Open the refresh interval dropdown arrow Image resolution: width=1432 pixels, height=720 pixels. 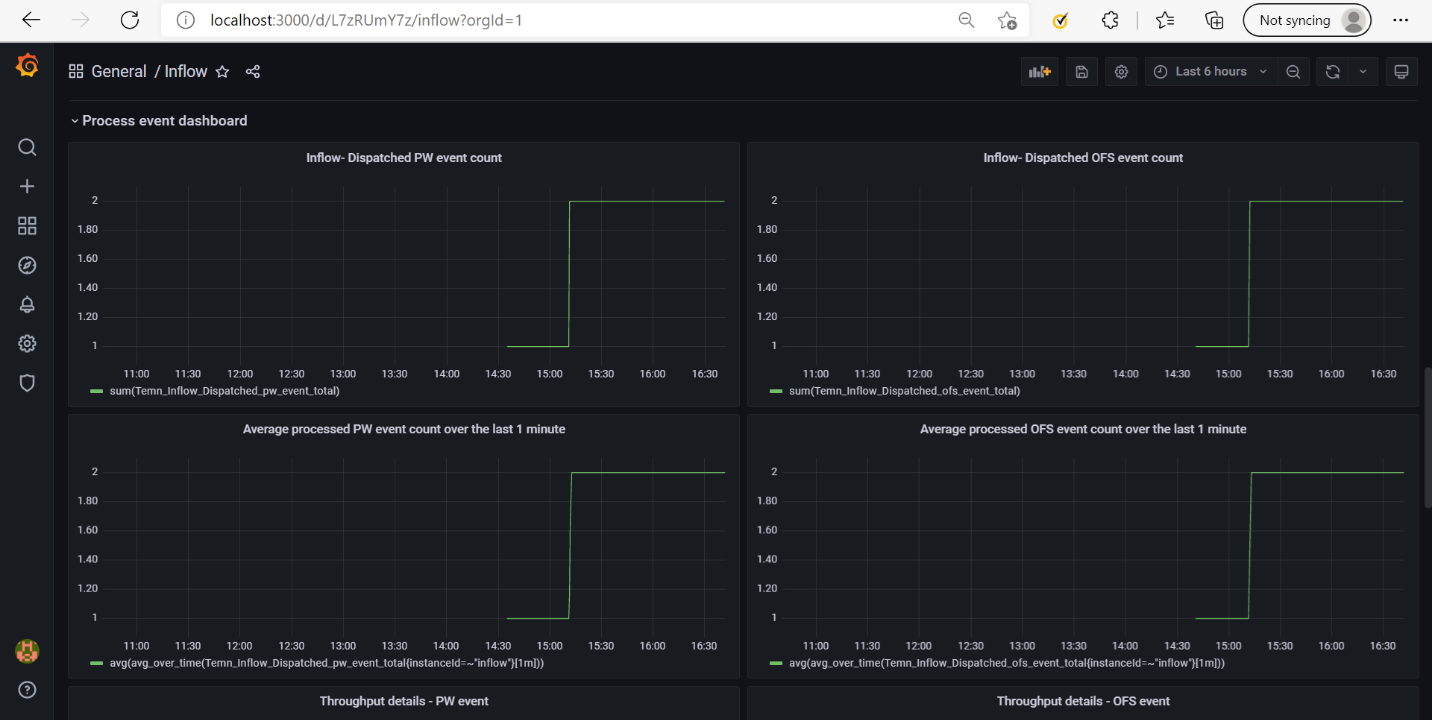coord(1363,72)
